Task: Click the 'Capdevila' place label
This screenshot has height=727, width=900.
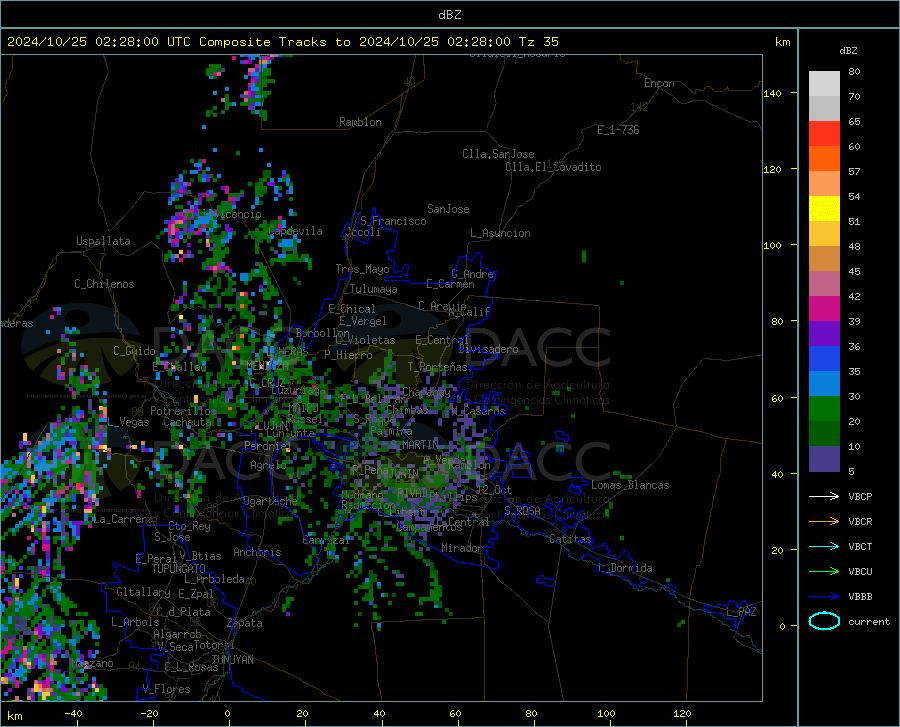Action: pos(295,231)
